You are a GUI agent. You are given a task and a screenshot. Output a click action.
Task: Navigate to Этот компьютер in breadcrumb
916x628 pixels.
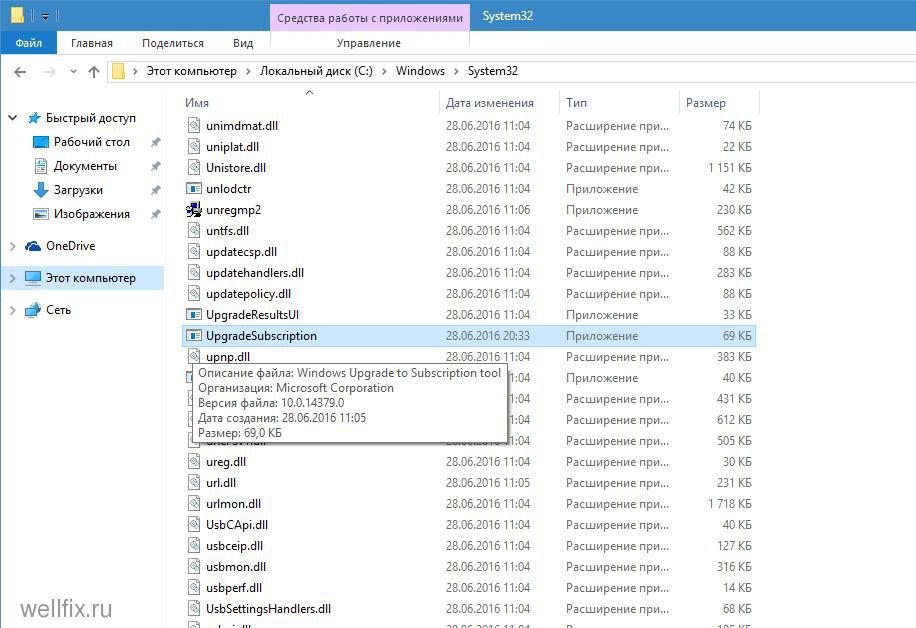click(192, 71)
